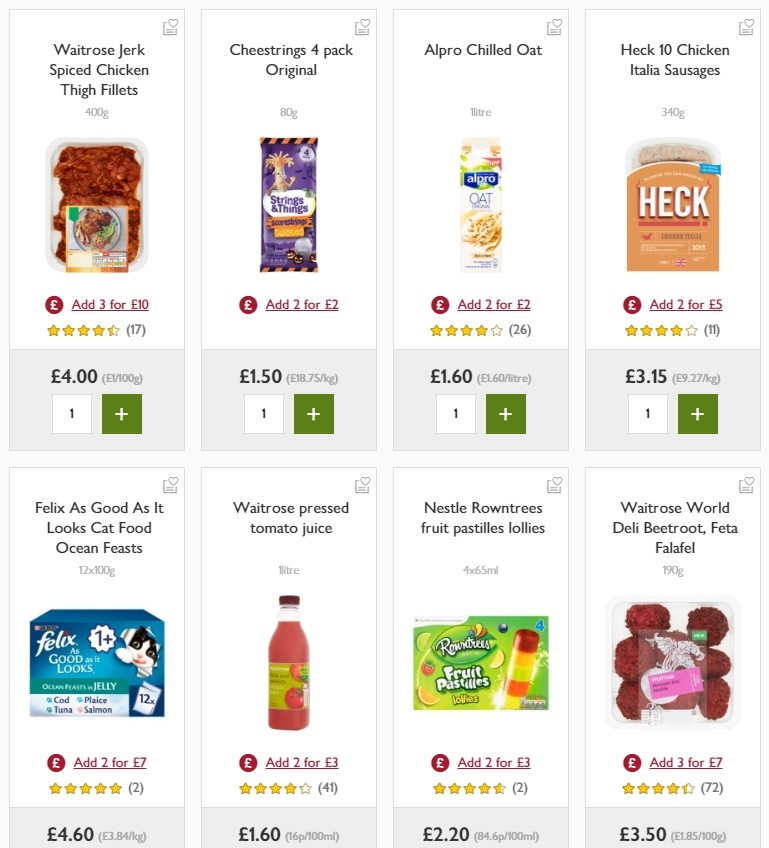
Task: Open the 'Add 2 for £3' tomato juice offer
Action: click(301, 761)
